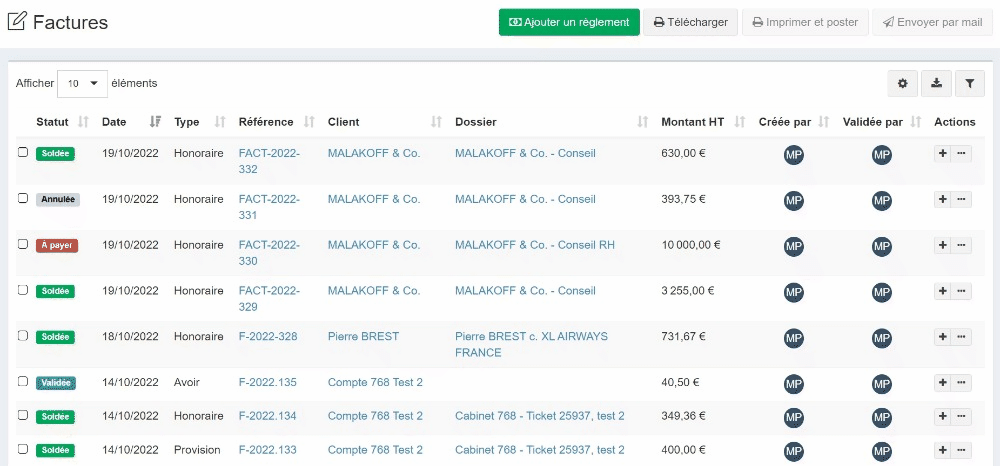Click the plus icon for FACT-2022-330 row

pos(943,245)
